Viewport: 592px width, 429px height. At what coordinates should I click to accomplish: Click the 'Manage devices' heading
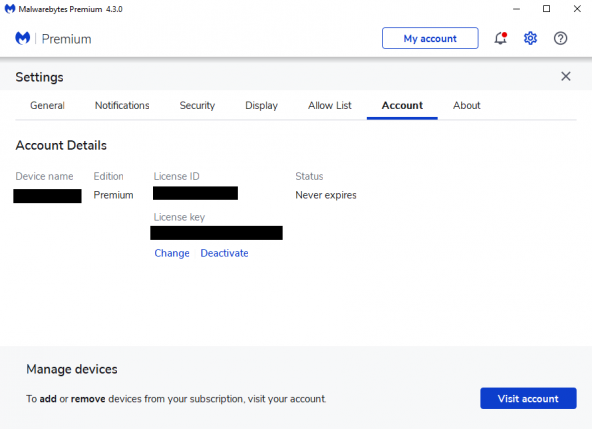pos(72,369)
